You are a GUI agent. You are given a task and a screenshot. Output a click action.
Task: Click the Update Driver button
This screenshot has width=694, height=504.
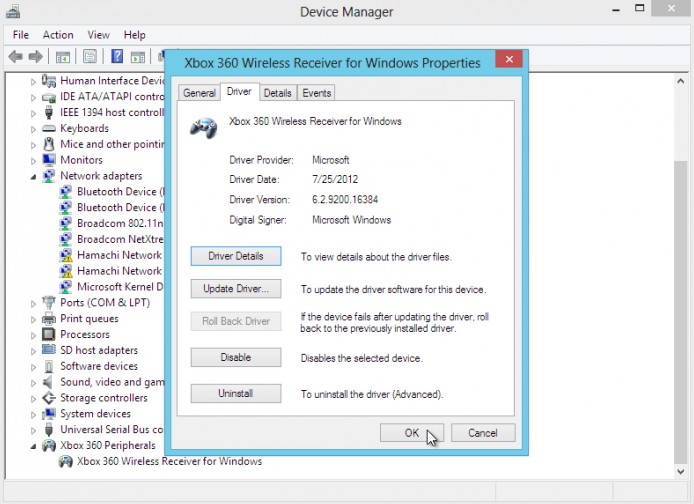click(x=236, y=289)
